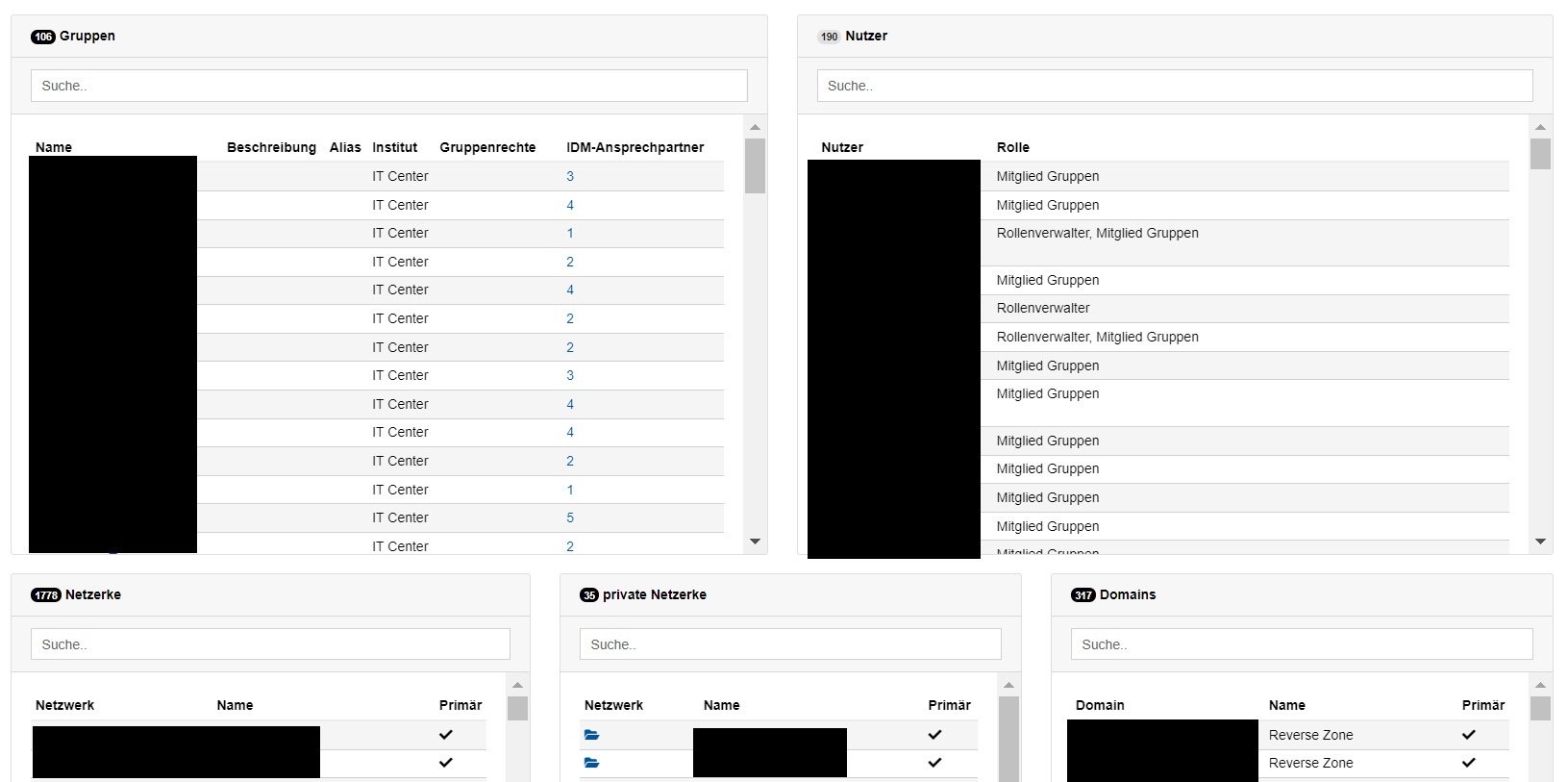Image resolution: width=1568 pixels, height=782 pixels.
Task: Click the Nutzer column header in user table
Action: pyautogui.click(x=842, y=147)
